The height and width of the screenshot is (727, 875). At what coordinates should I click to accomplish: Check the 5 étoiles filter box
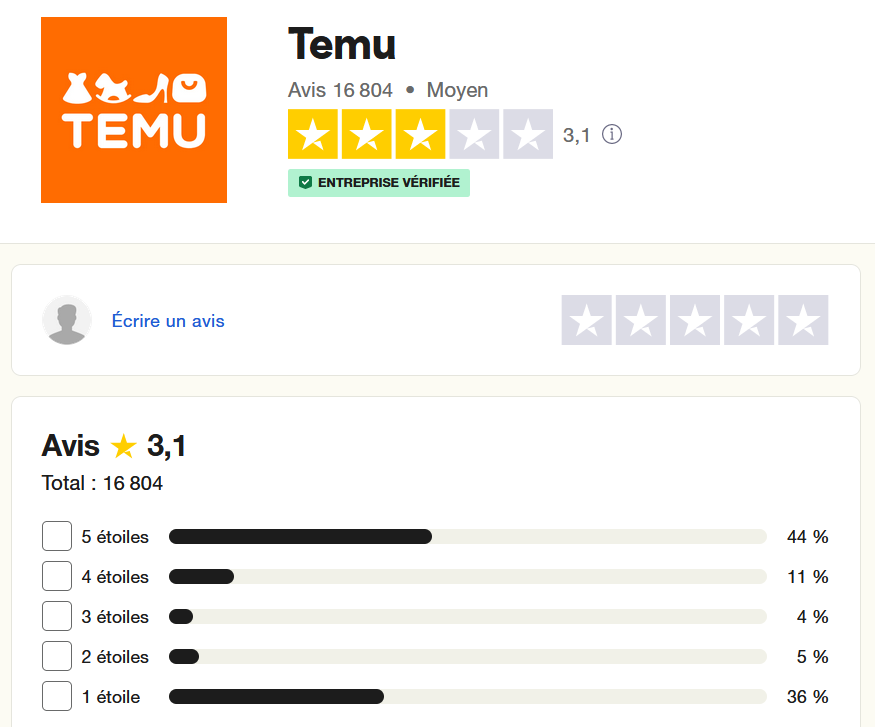pyautogui.click(x=57, y=537)
